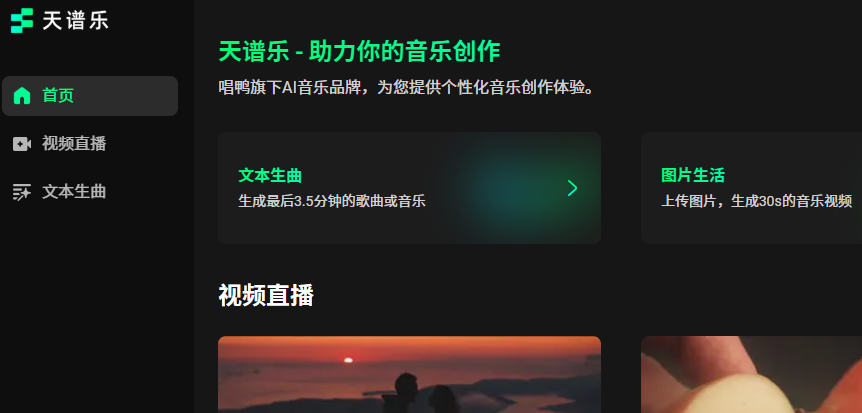Screen dimensions: 862x413
Task: Open the sunset couple video thumbnail
Action: 410,375
